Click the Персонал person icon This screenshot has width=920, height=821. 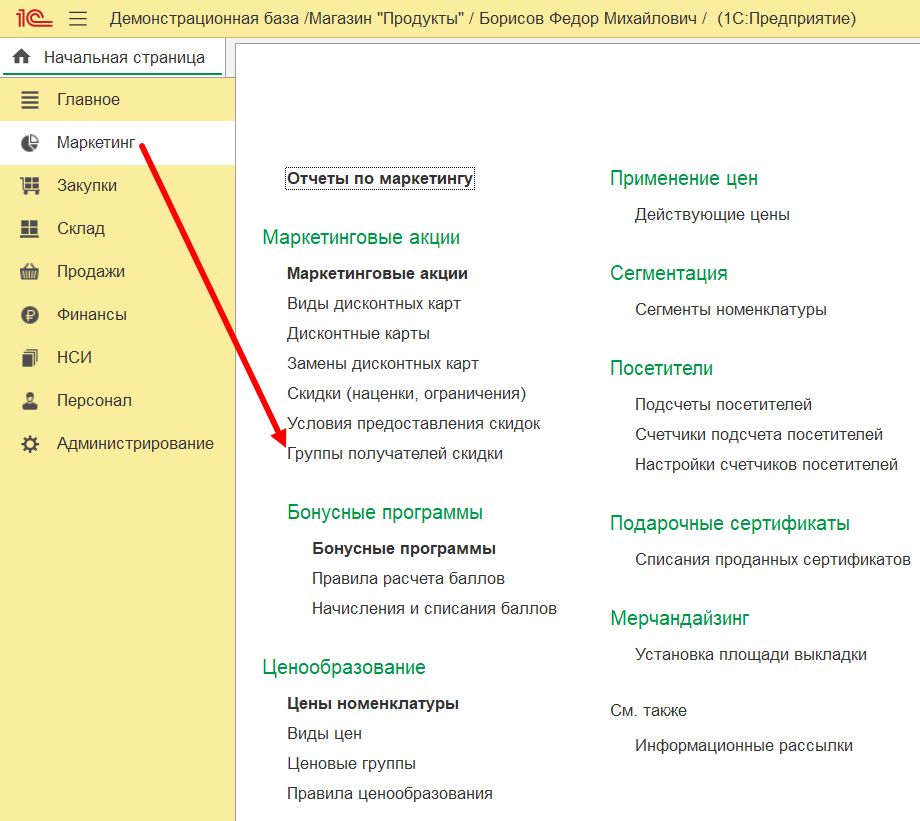tap(30, 401)
